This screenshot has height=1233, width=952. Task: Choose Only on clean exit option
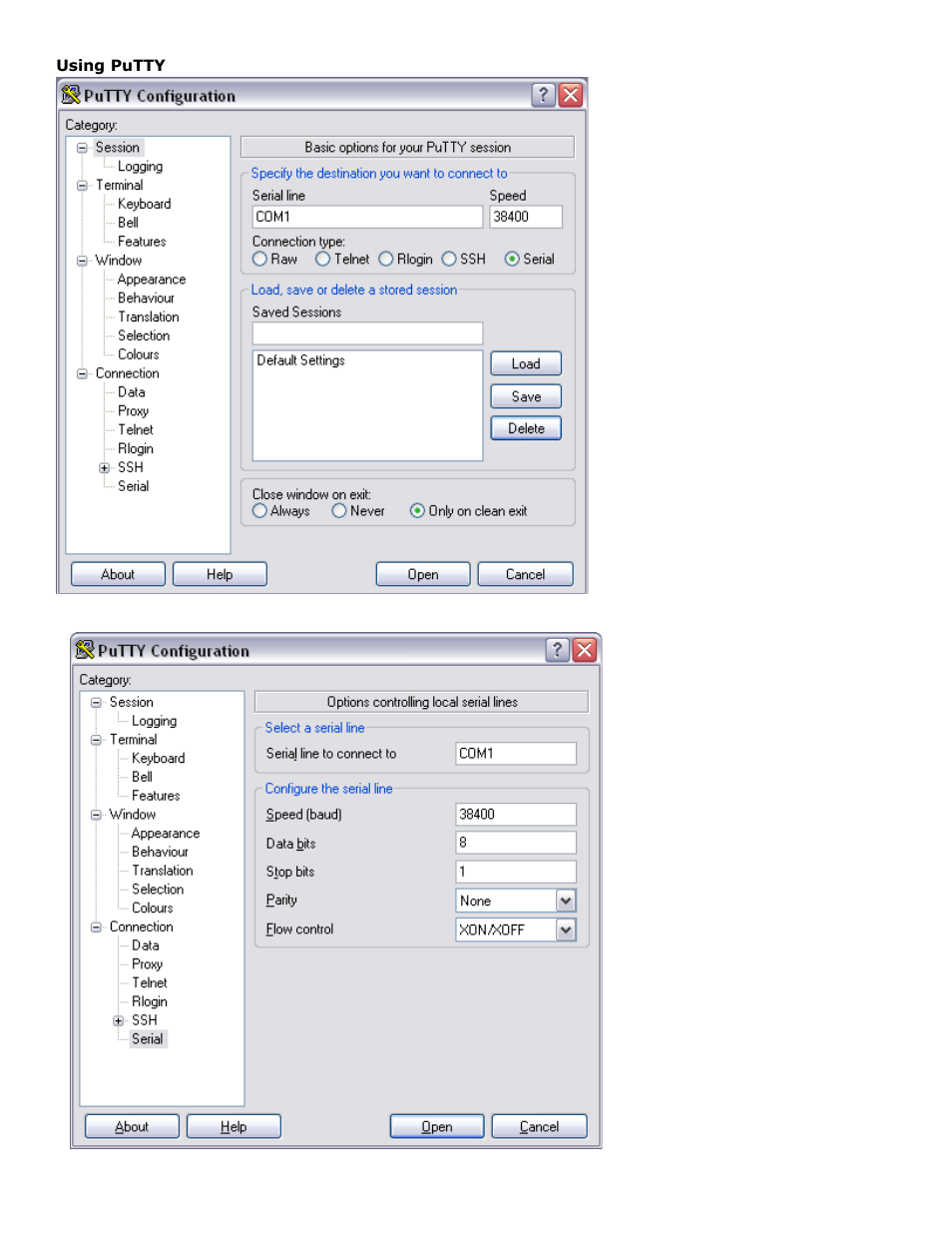(x=418, y=511)
